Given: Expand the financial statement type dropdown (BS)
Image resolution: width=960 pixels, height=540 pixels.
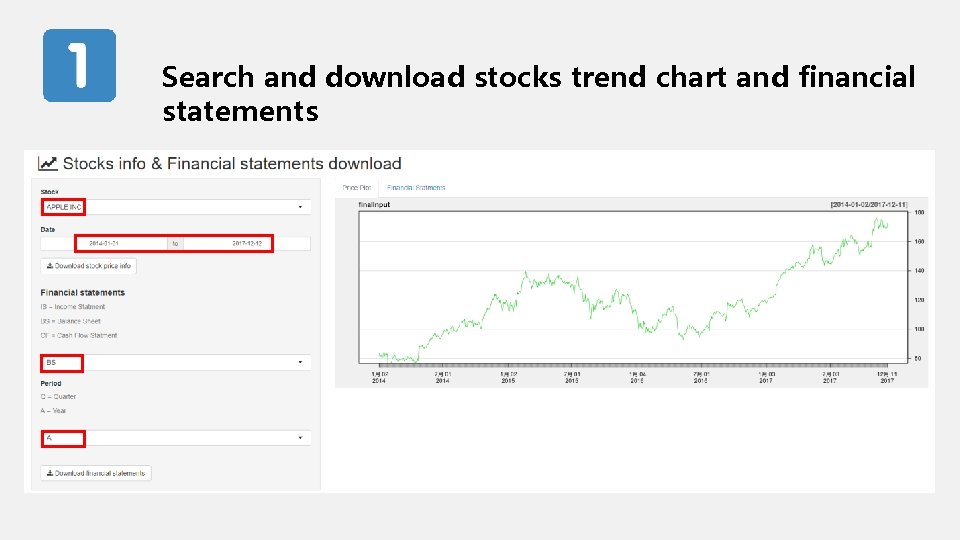Looking at the screenshot, I should 175,362.
